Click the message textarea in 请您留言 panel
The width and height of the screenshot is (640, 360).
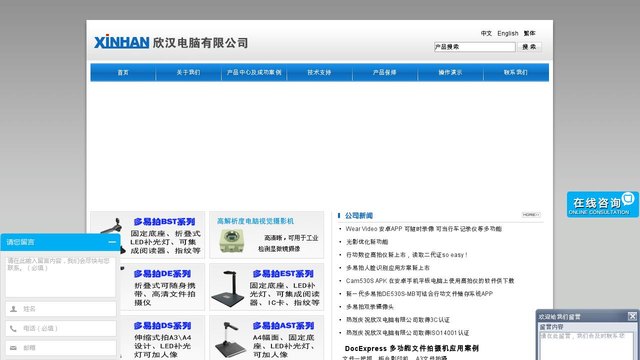[x=60, y=276]
